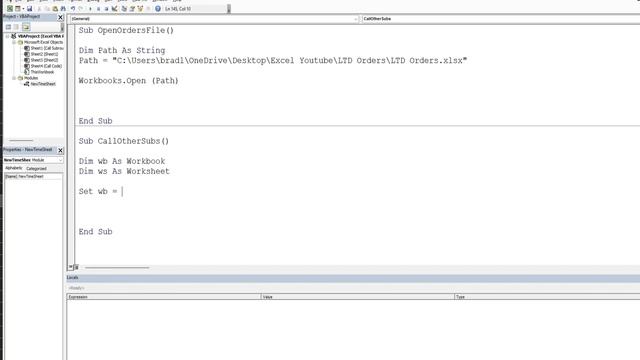
Task: Click the 'Dim wb As Workbook' code line
Action: 122,161
